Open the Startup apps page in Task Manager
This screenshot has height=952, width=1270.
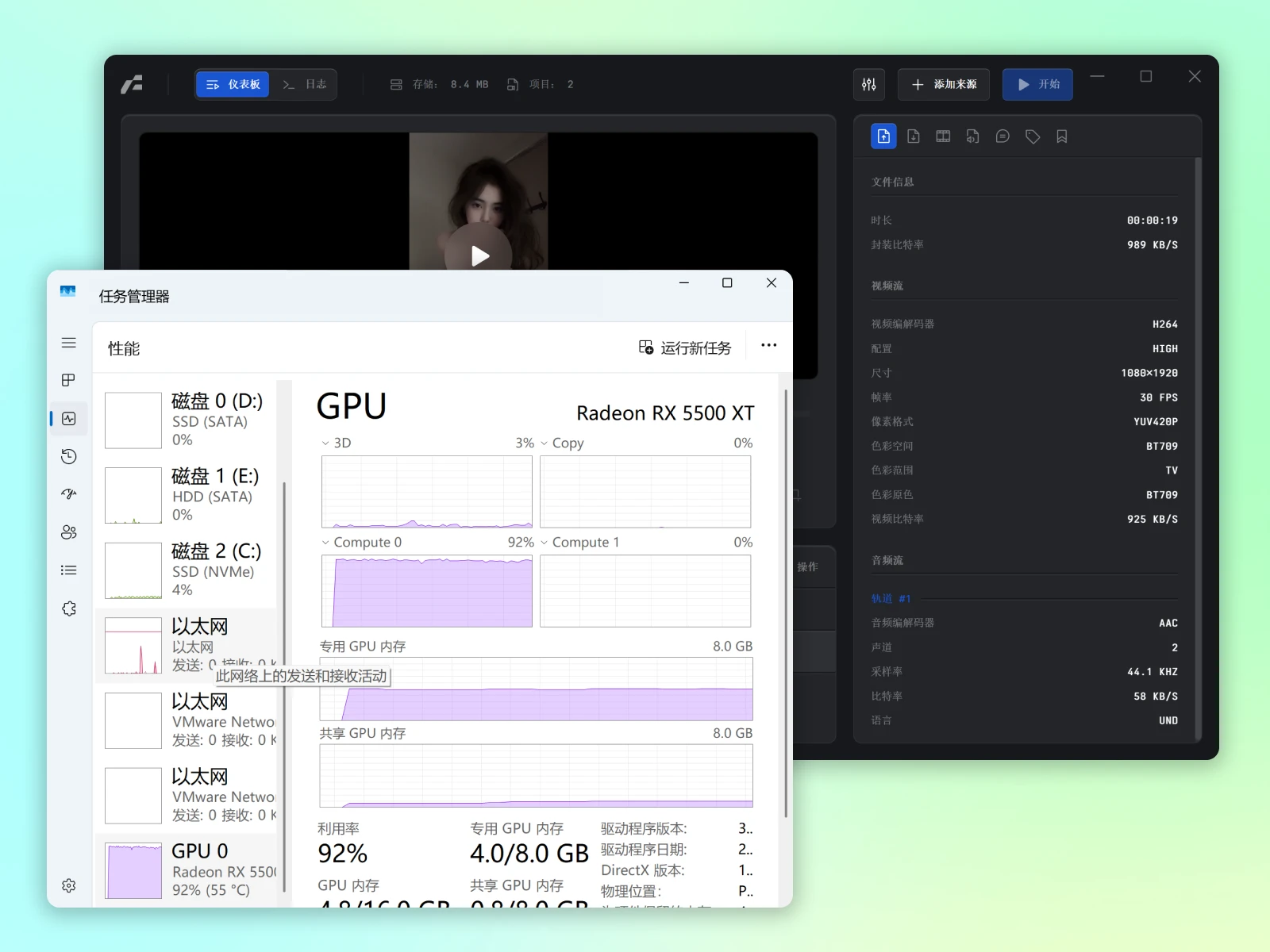[69, 494]
